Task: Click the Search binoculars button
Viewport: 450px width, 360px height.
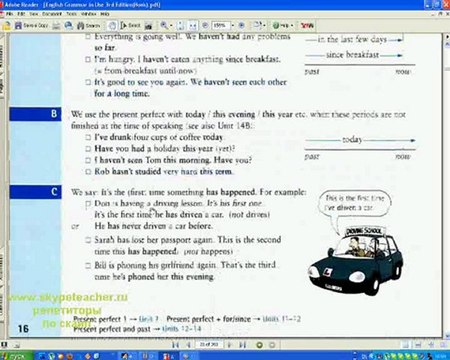Action: [x=88, y=25]
